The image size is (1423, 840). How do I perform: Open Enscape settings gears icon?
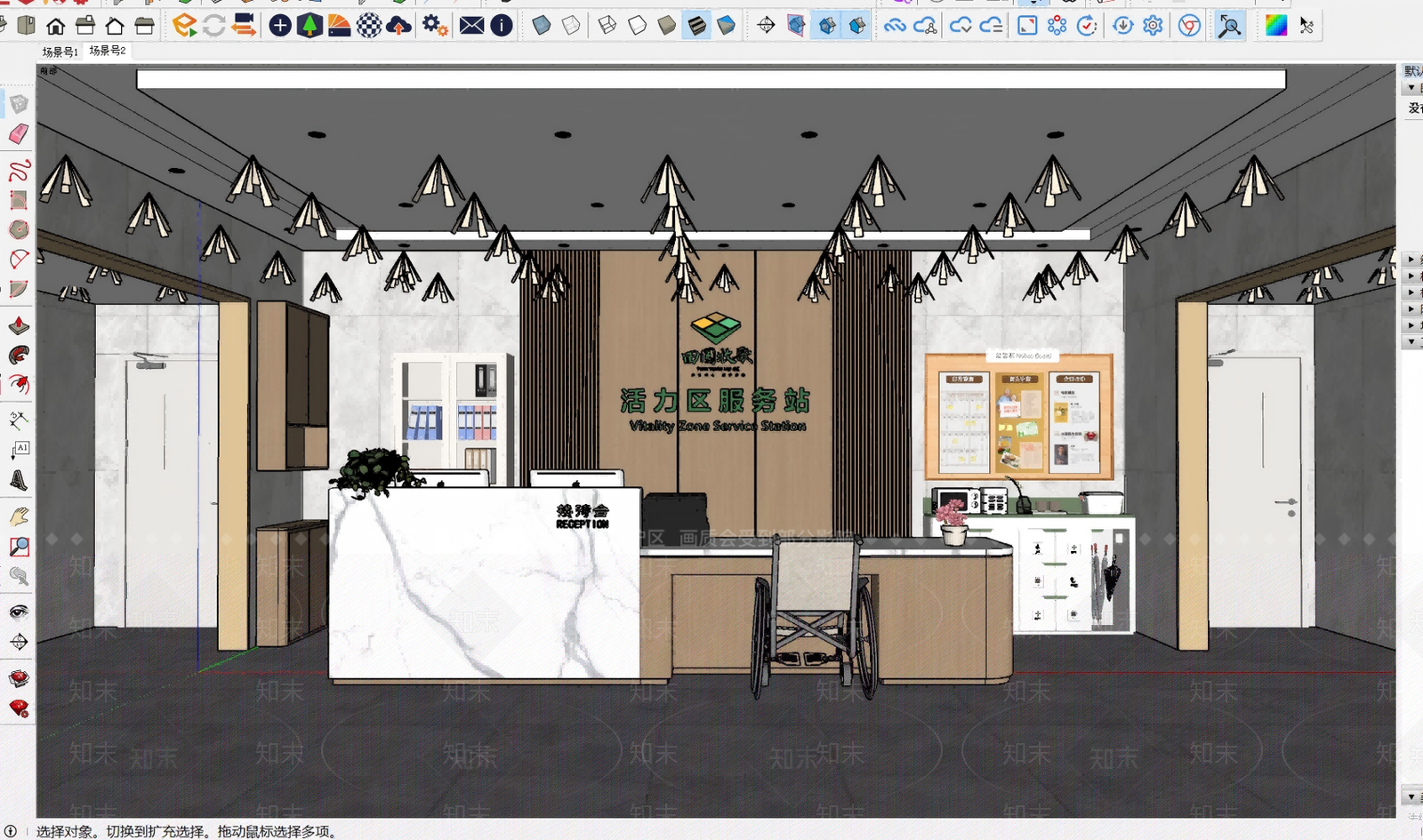435,26
